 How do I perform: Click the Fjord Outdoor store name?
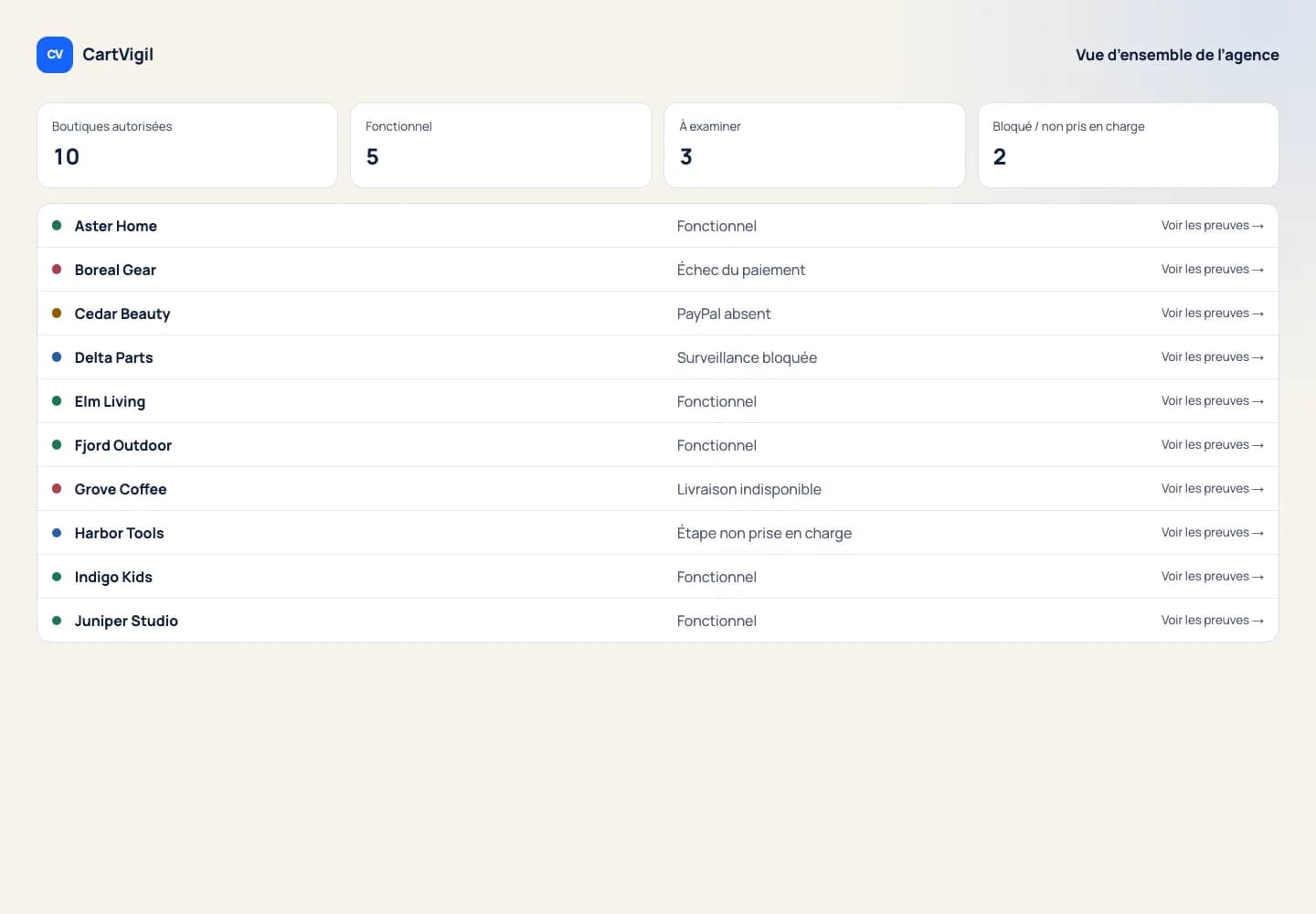click(123, 445)
